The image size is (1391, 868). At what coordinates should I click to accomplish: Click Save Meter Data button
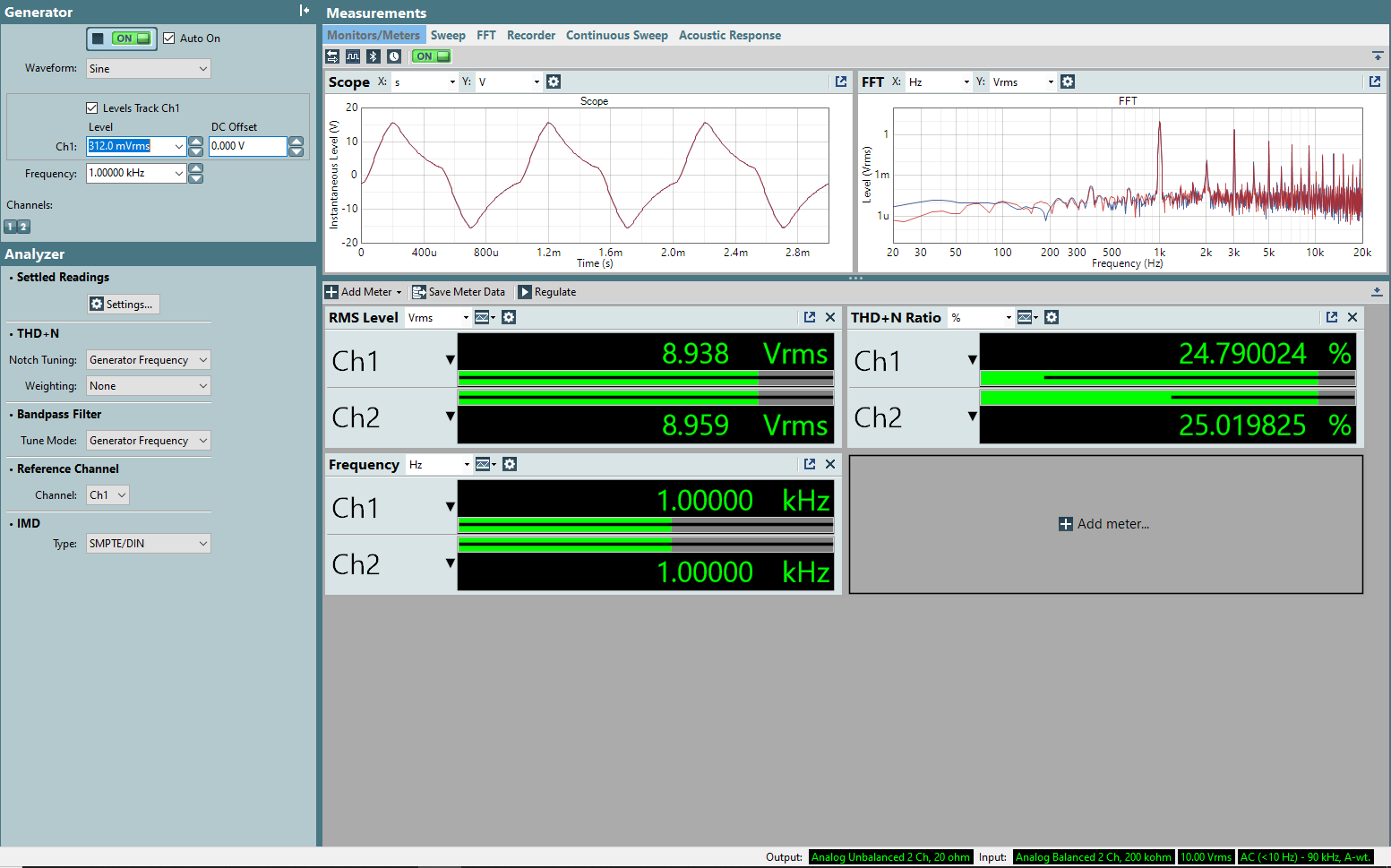click(459, 292)
